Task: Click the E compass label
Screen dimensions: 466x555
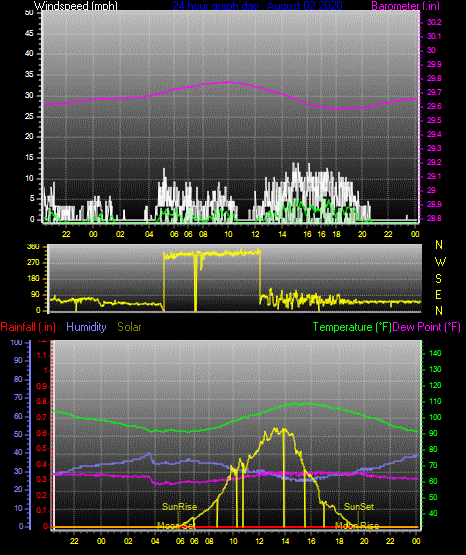Action: point(438,295)
